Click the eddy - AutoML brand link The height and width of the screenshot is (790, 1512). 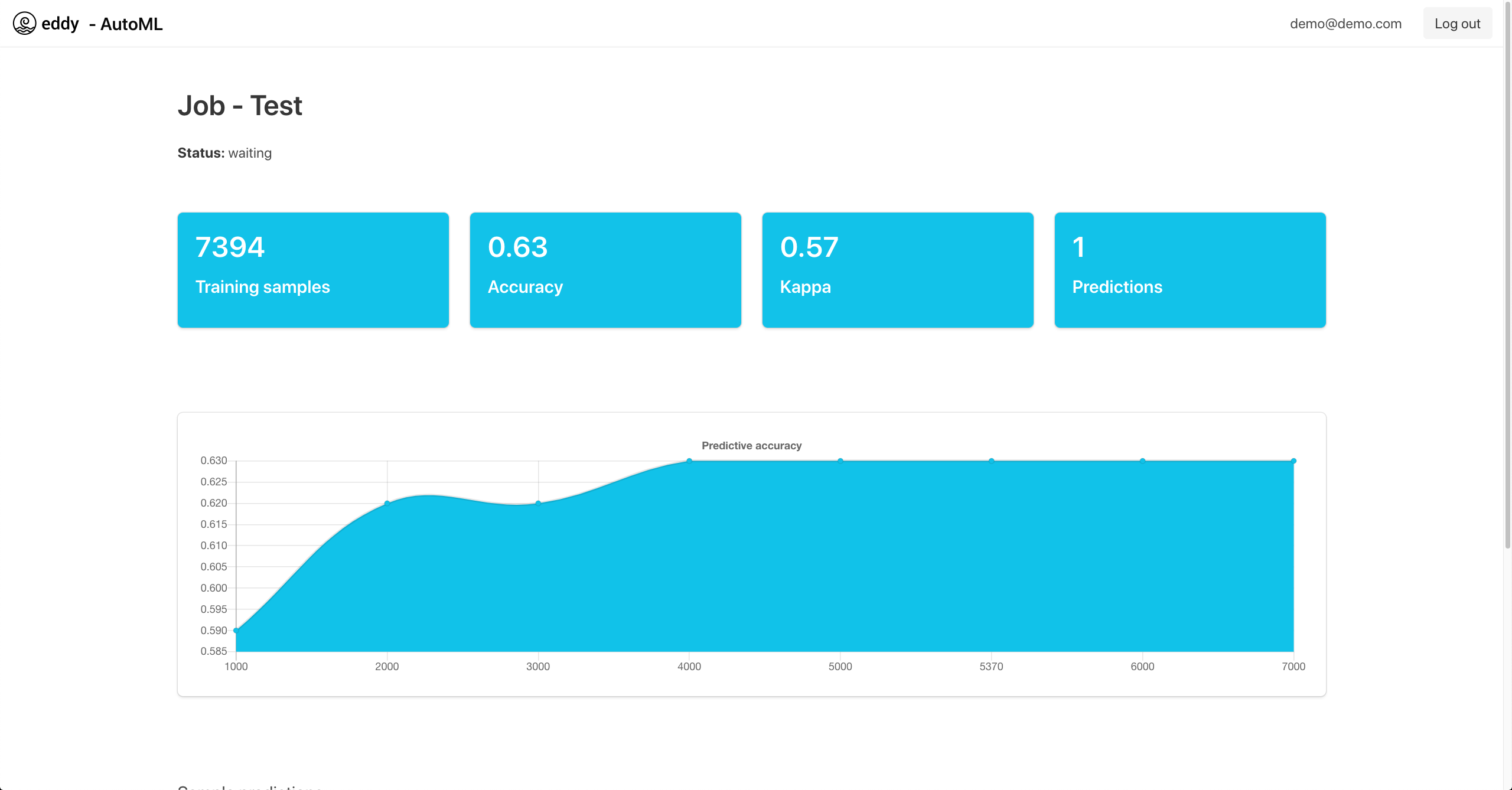[102, 24]
